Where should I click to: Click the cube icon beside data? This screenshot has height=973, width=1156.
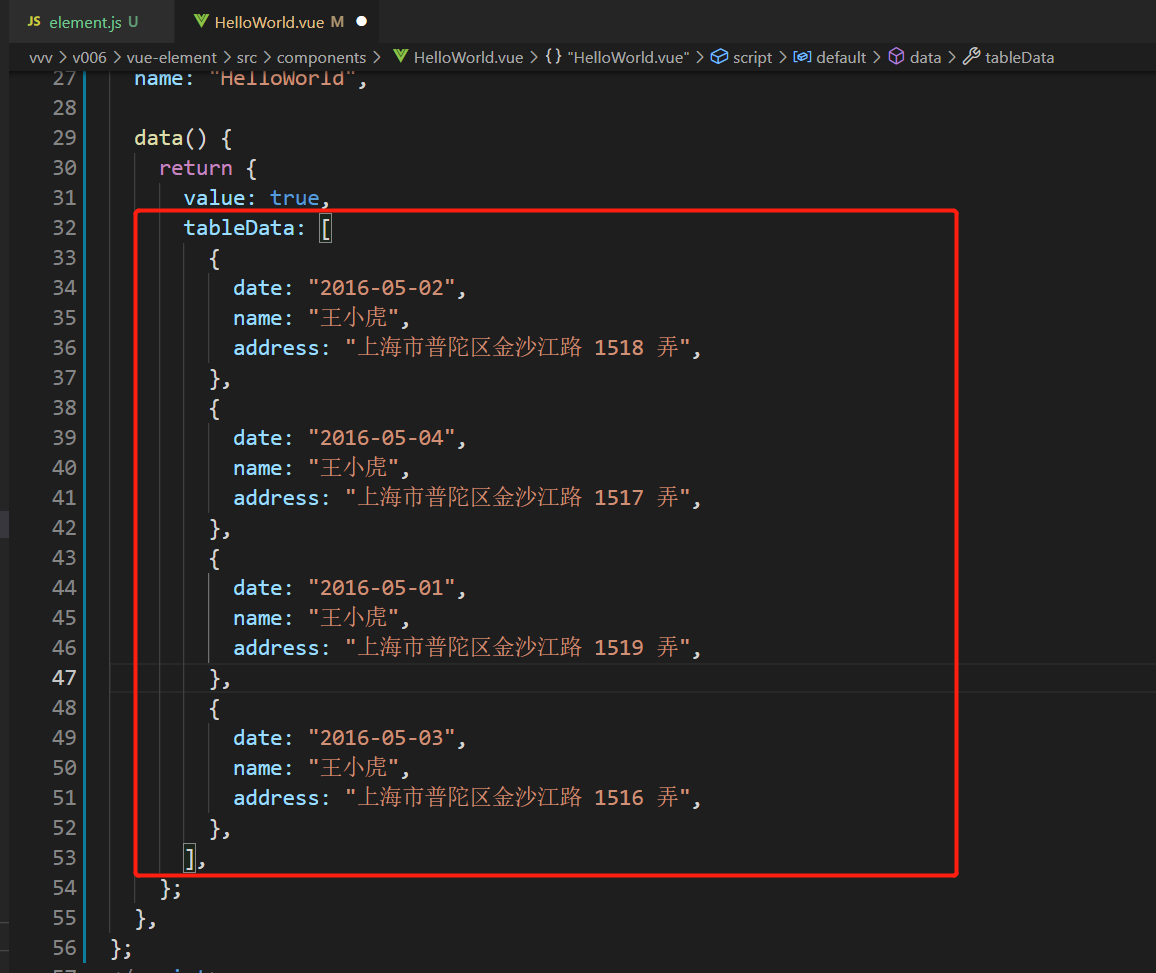(x=896, y=56)
